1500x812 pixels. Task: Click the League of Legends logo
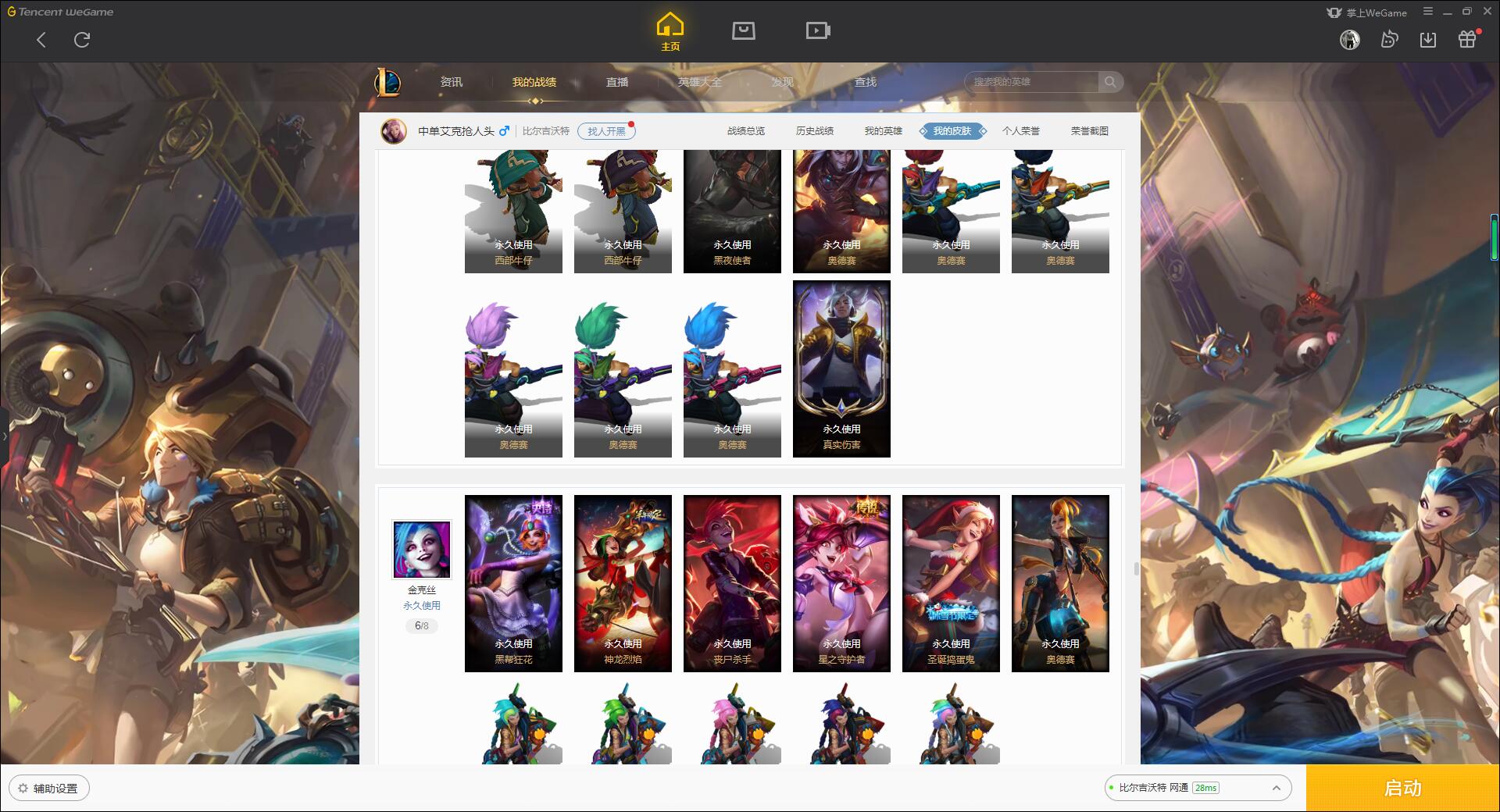[387, 82]
